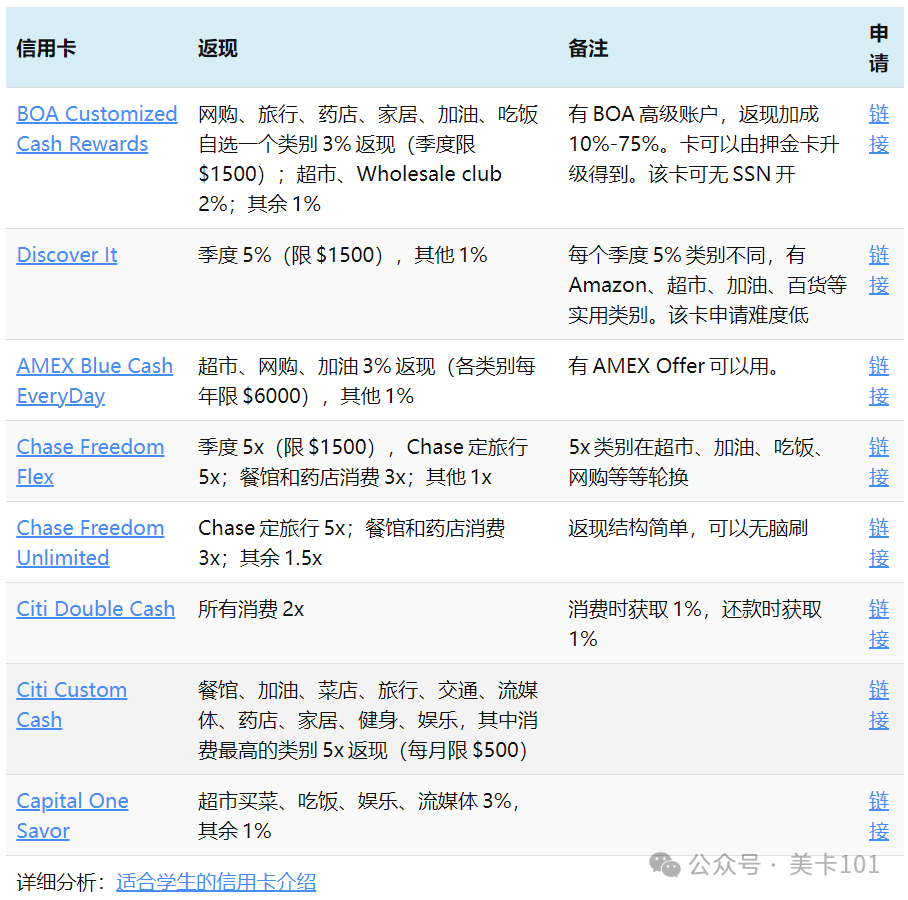Select the 信用卡 column header
Screen dimensions: 908x900
pyautogui.click(x=46, y=49)
